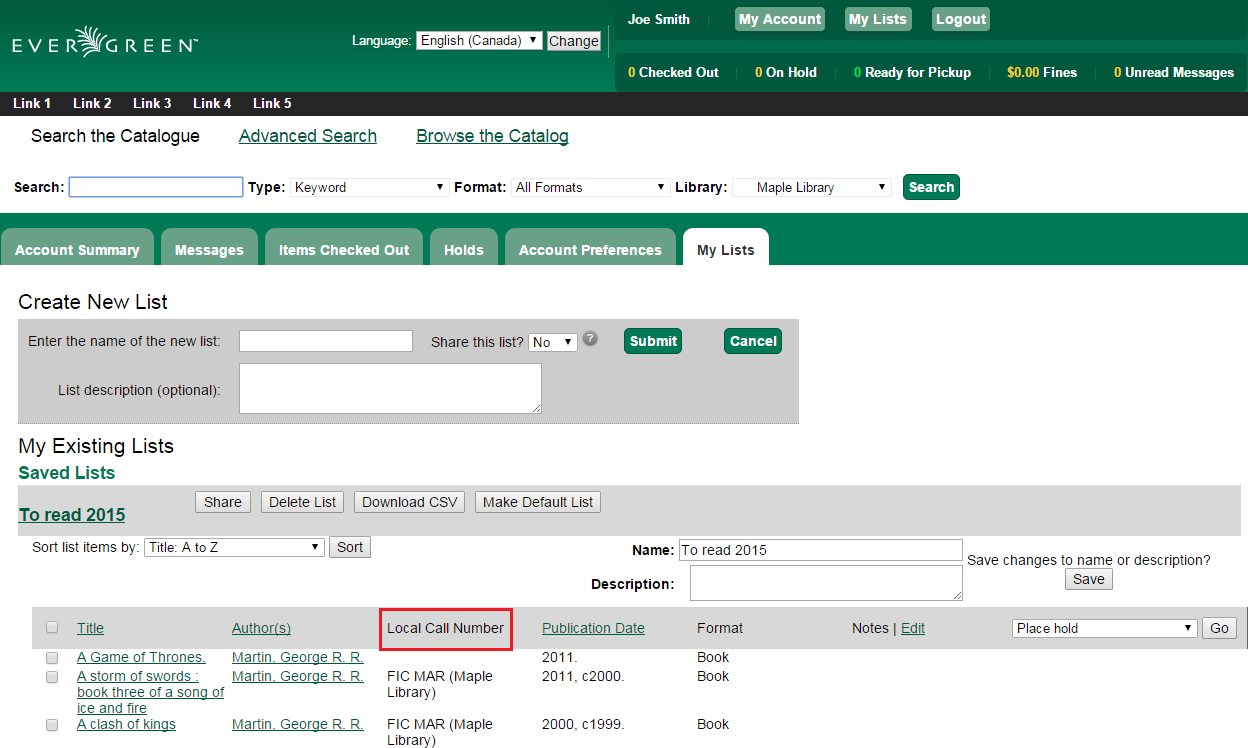Image resolution: width=1248 pixels, height=748 pixels.
Task: Switch to the Holds tab
Action: click(x=464, y=249)
